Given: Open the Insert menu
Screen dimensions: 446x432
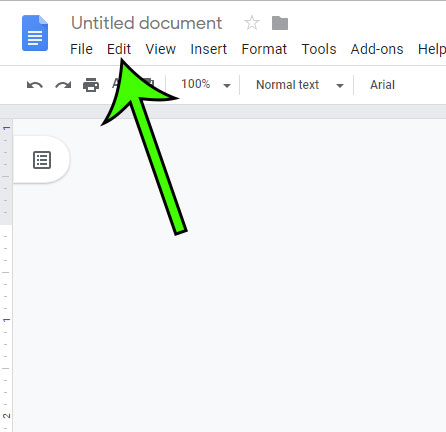Looking at the screenshot, I should click(x=209, y=49).
